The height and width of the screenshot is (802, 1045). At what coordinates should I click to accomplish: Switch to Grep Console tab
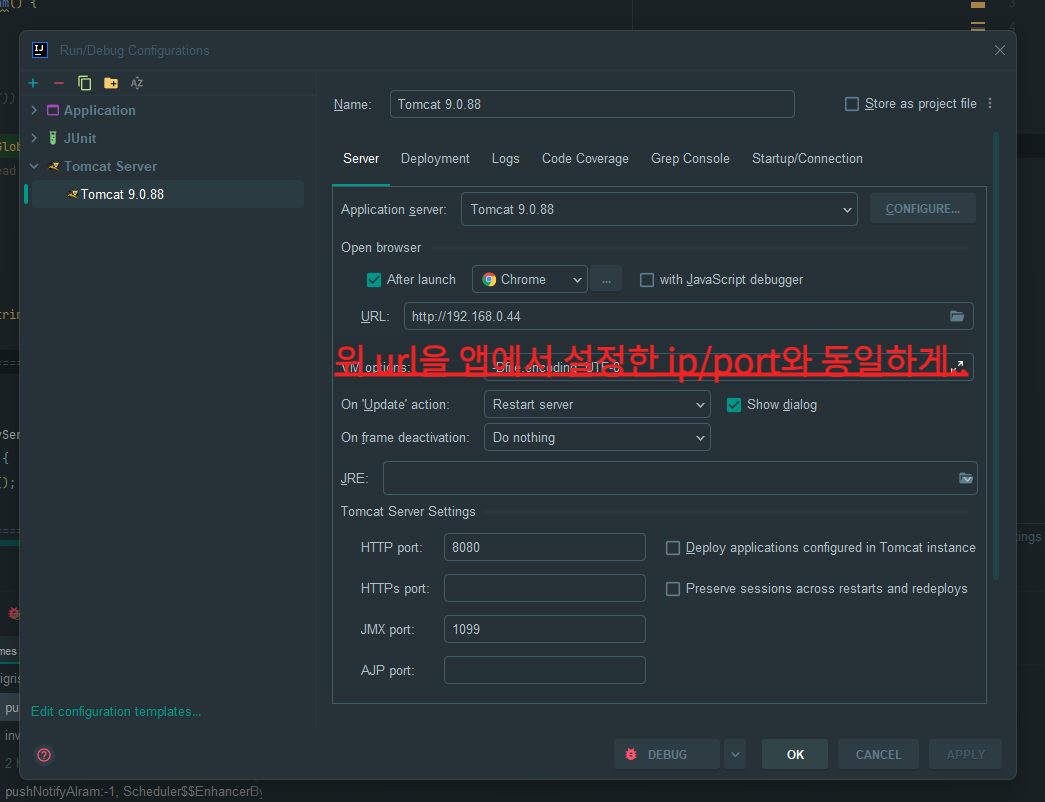pyautogui.click(x=690, y=159)
